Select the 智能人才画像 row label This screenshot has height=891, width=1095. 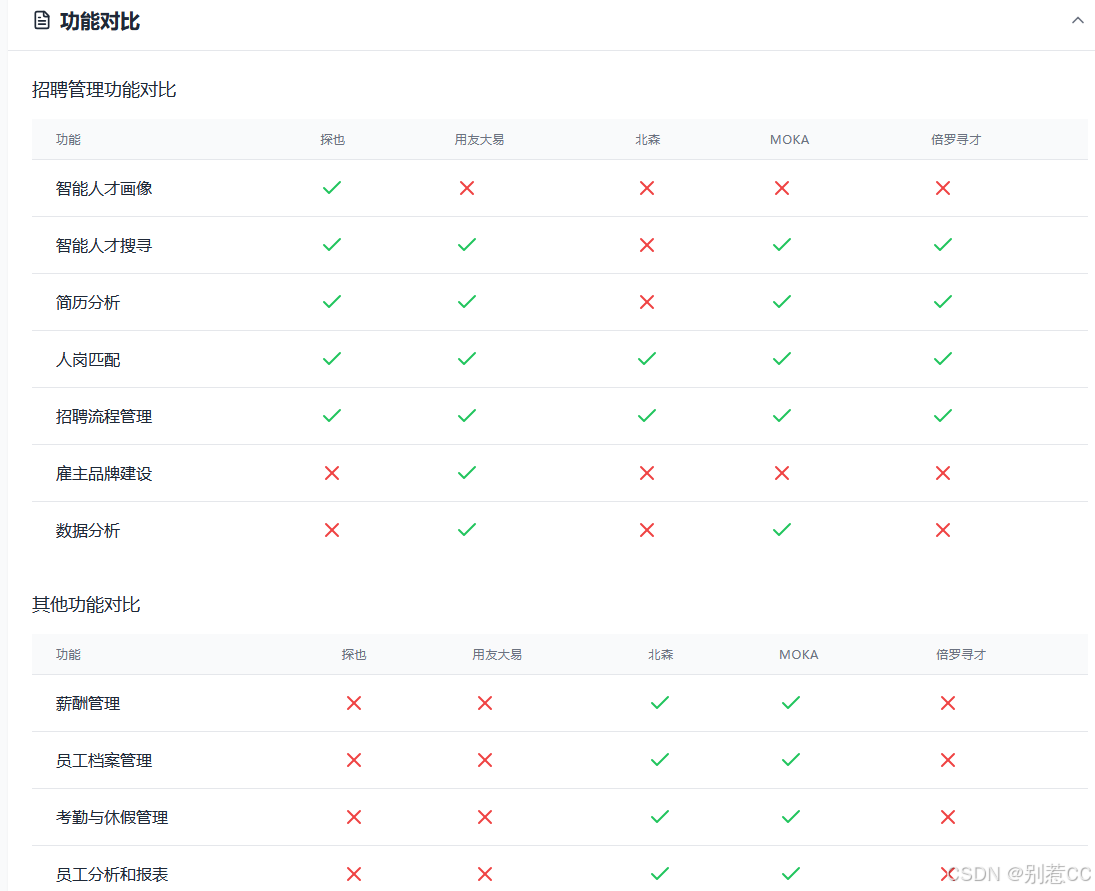[104, 189]
